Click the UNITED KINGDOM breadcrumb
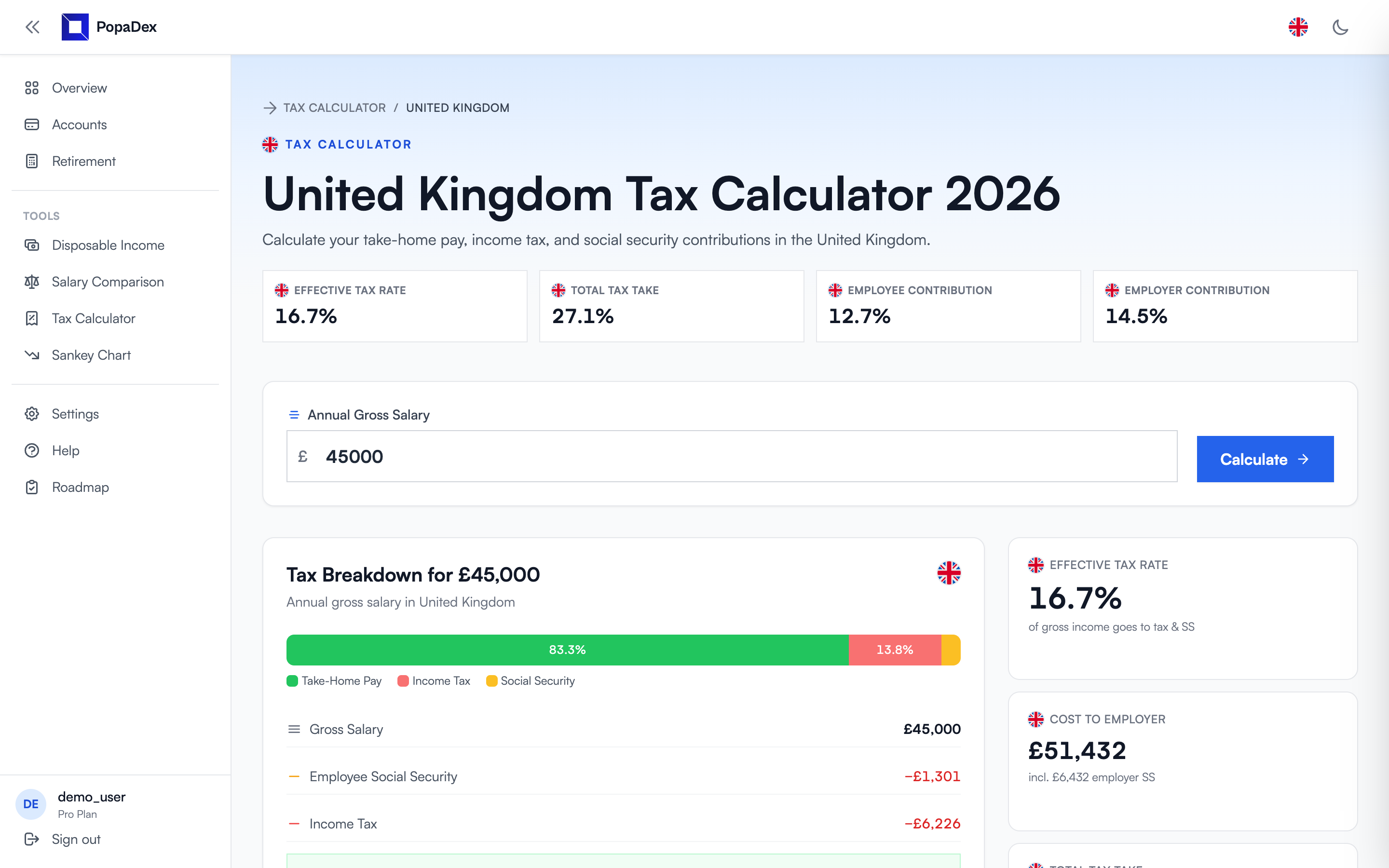This screenshot has height=868, width=1389. click(x=457, y=108)
